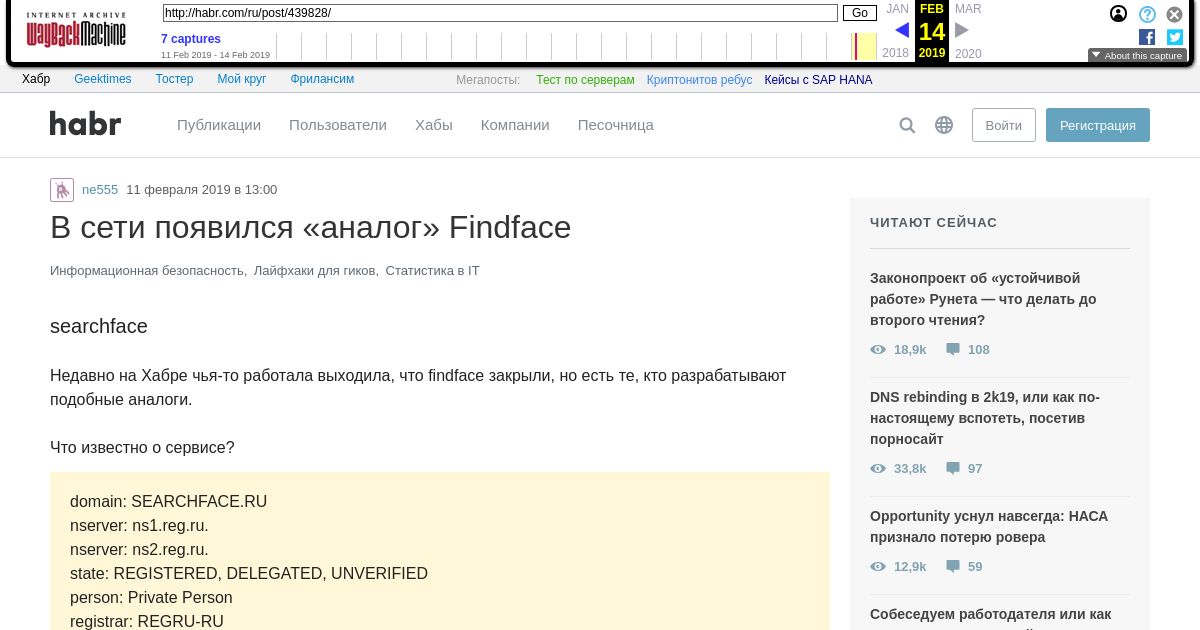Expand About this capture
Image resolution: width=1200 pixels, height=630 pixels.
1137,56
